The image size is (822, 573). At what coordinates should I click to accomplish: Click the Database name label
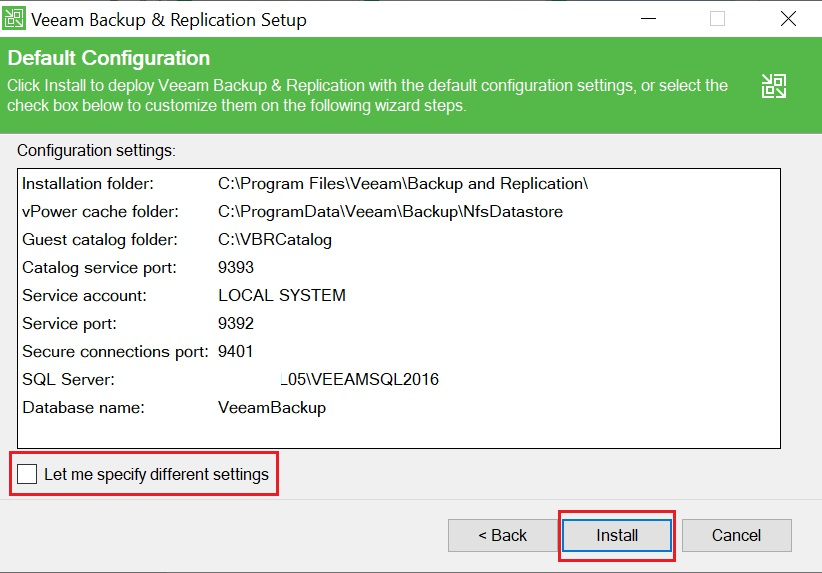coord(83,407)
